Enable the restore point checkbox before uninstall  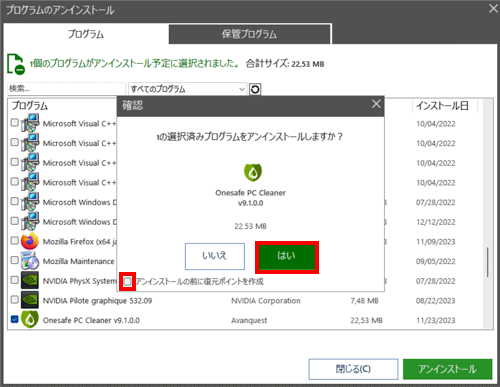coord(127,282)
